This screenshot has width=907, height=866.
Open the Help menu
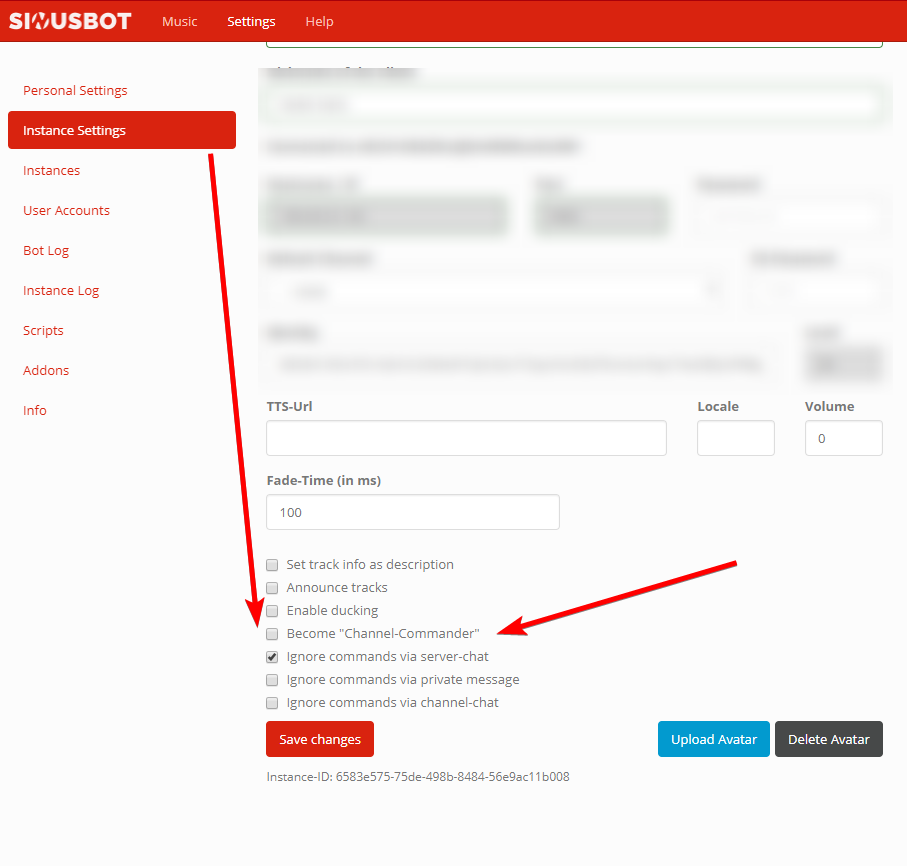[319, 21]
